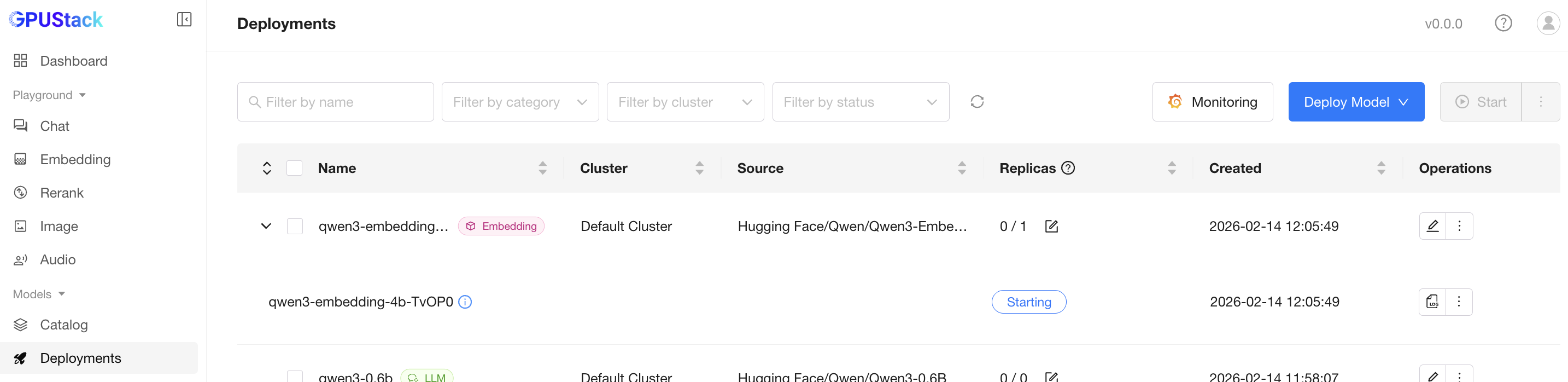The image size is (1568, 382).
Task: Open the Filter by status dropdown
Action: (860, 102)
